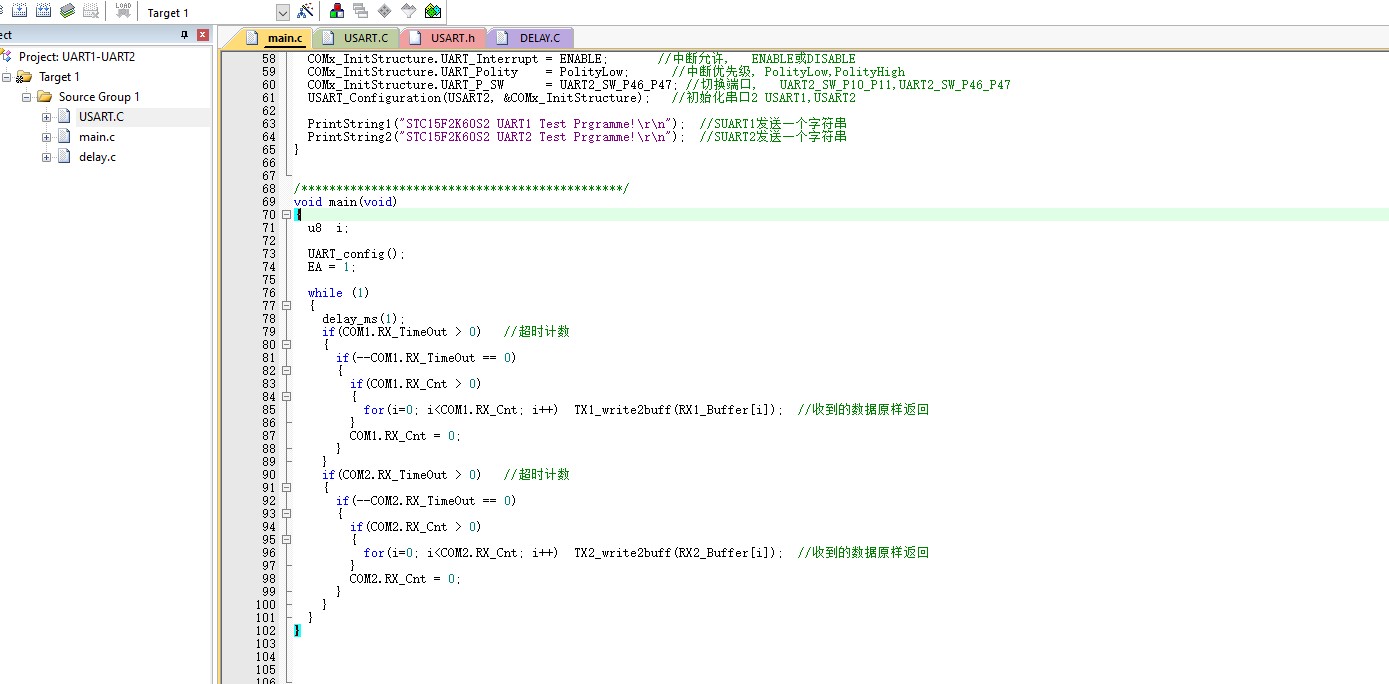
Task: Click the delay.c file icon in tree
Action: tap(64, 157)
